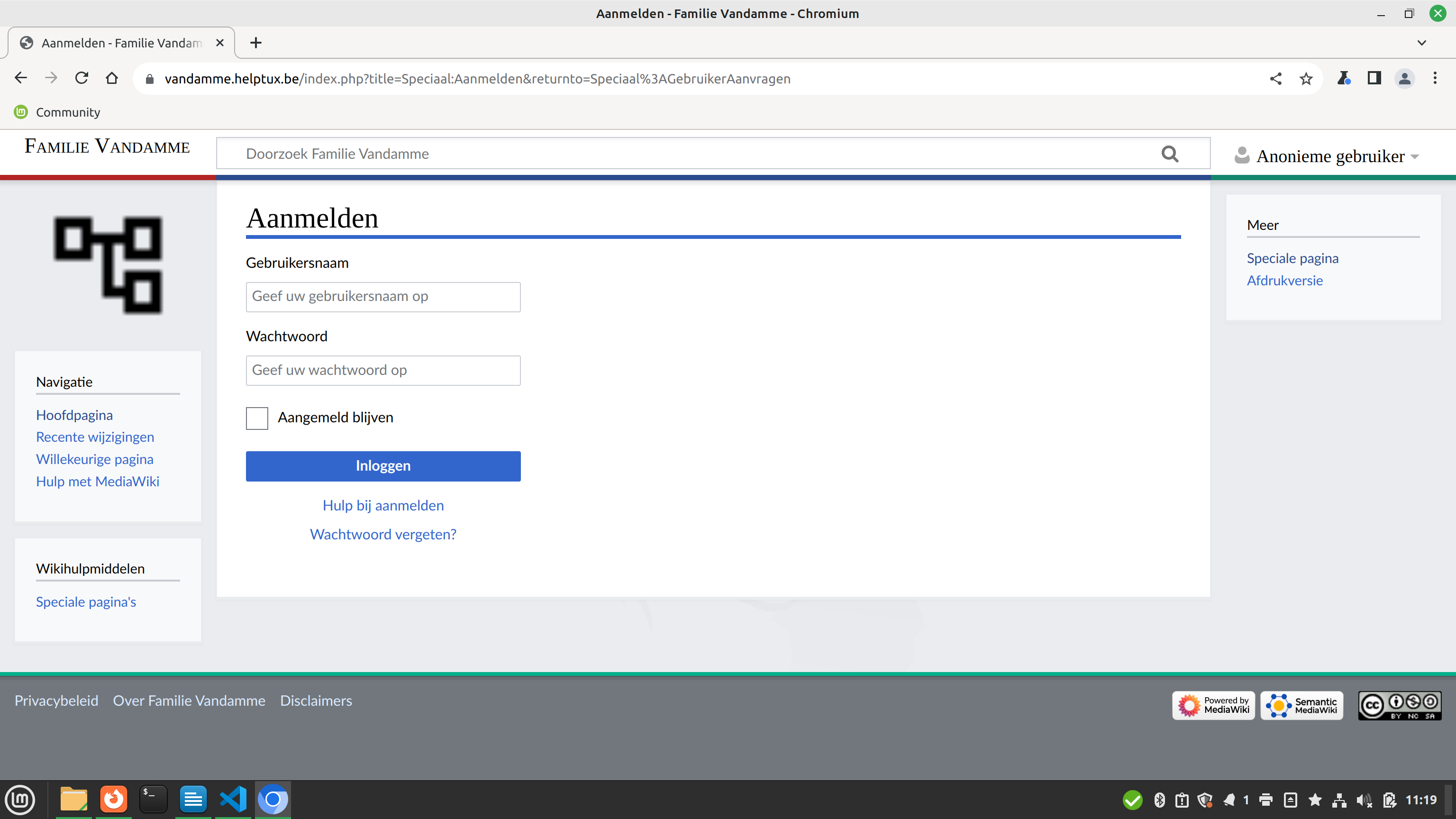Go to browser home page
Screen dimensions: 1456x819
(112, 78)
